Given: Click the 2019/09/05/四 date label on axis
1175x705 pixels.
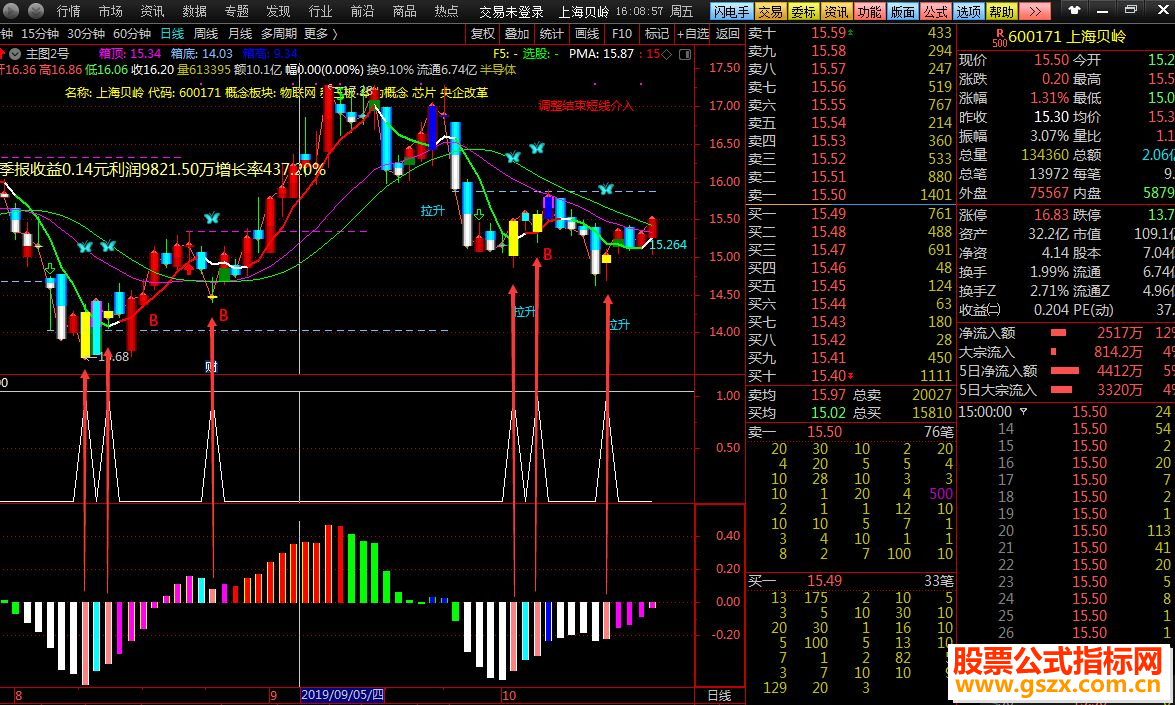Looking at the screenshot, I should pos(342,695).
